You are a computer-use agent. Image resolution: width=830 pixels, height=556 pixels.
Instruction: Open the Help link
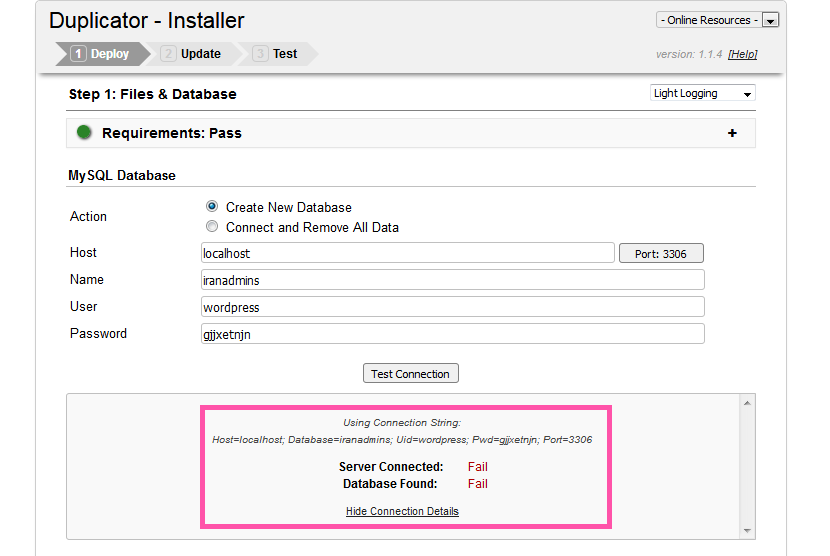point(742,54)
